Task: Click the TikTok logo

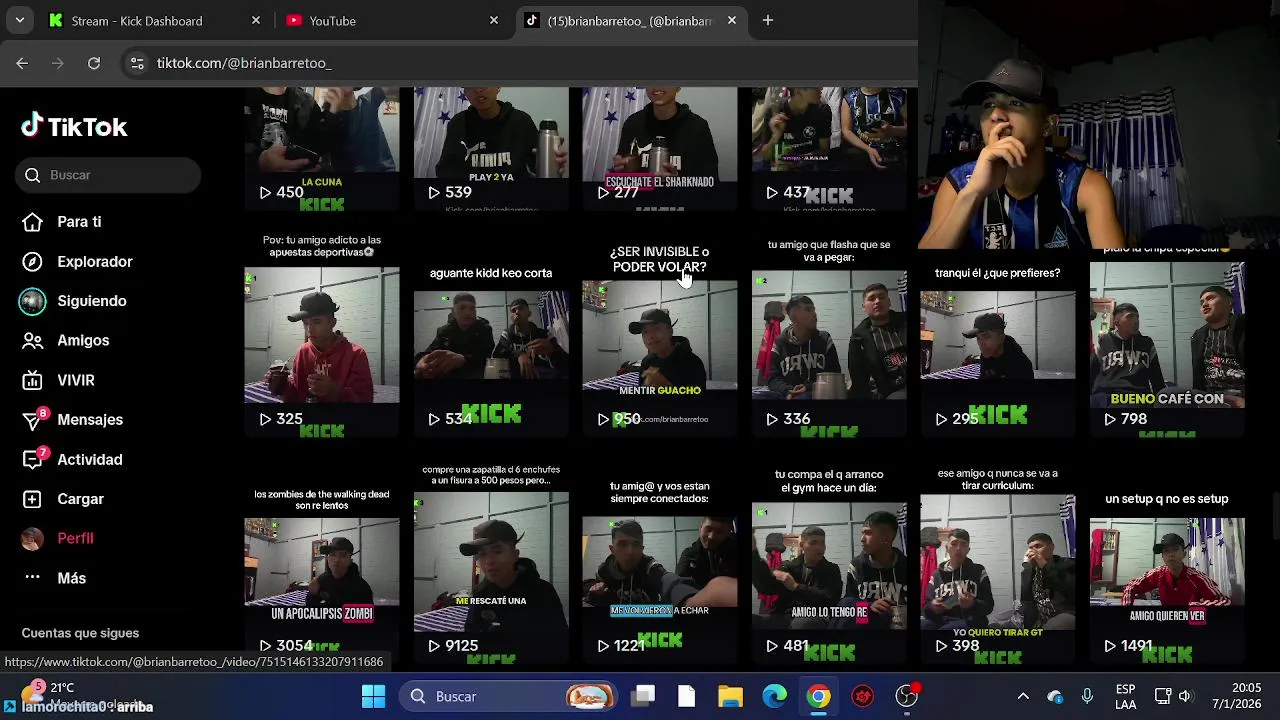Action: pos(74,126)
